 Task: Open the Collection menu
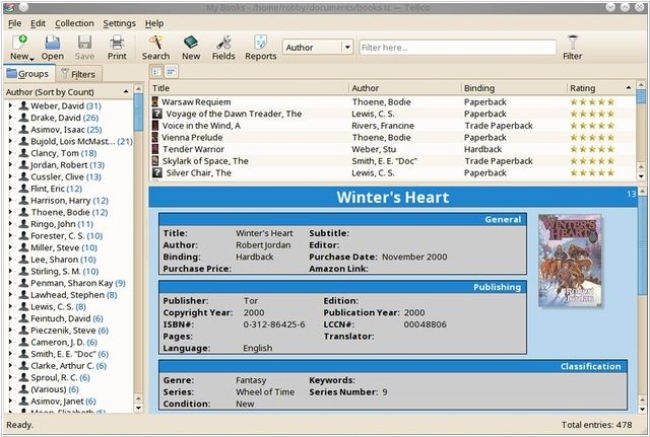tap(74, 23)
